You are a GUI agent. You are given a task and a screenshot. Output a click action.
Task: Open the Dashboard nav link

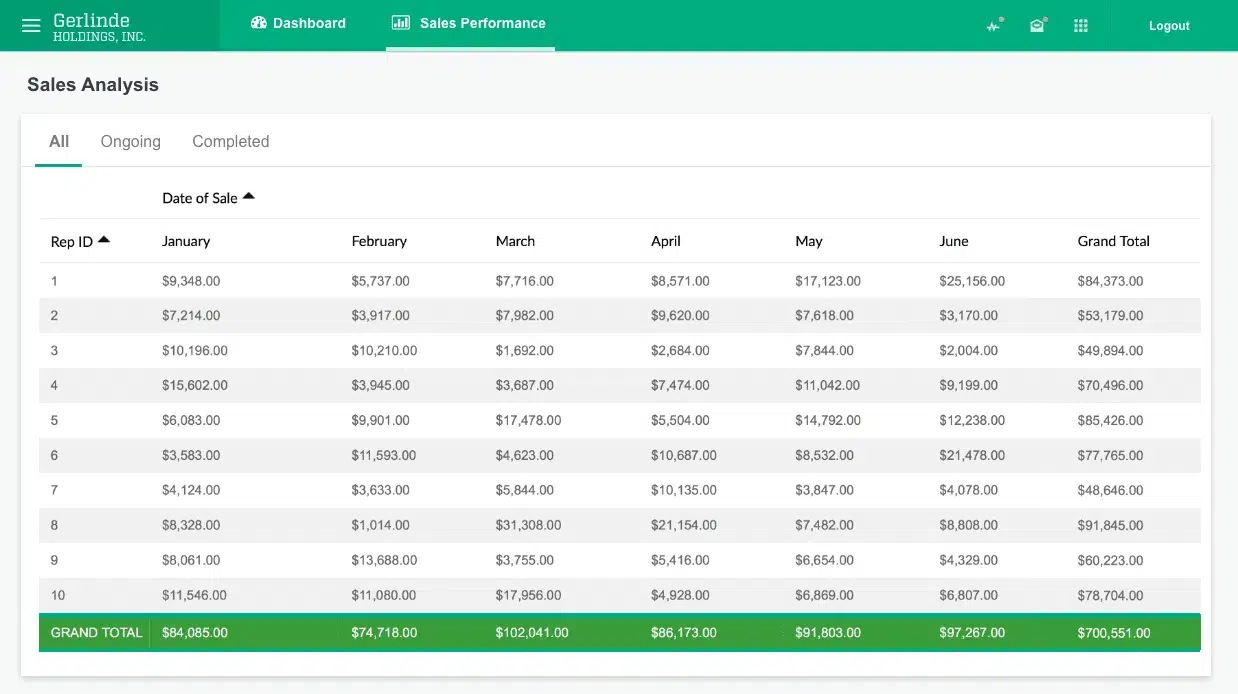309,23
